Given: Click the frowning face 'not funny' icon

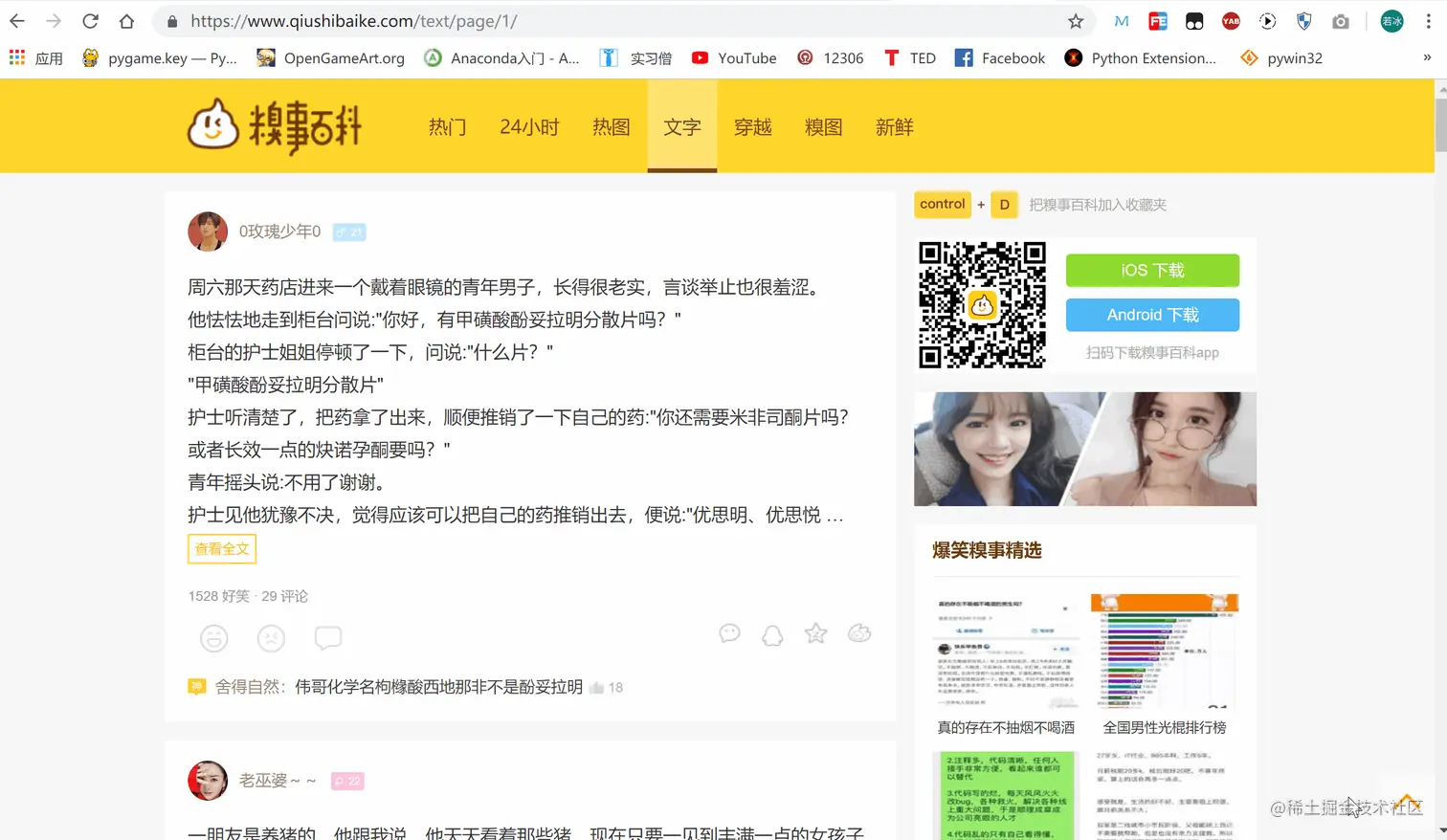Looking at the screenshot, I should (271, 638).
